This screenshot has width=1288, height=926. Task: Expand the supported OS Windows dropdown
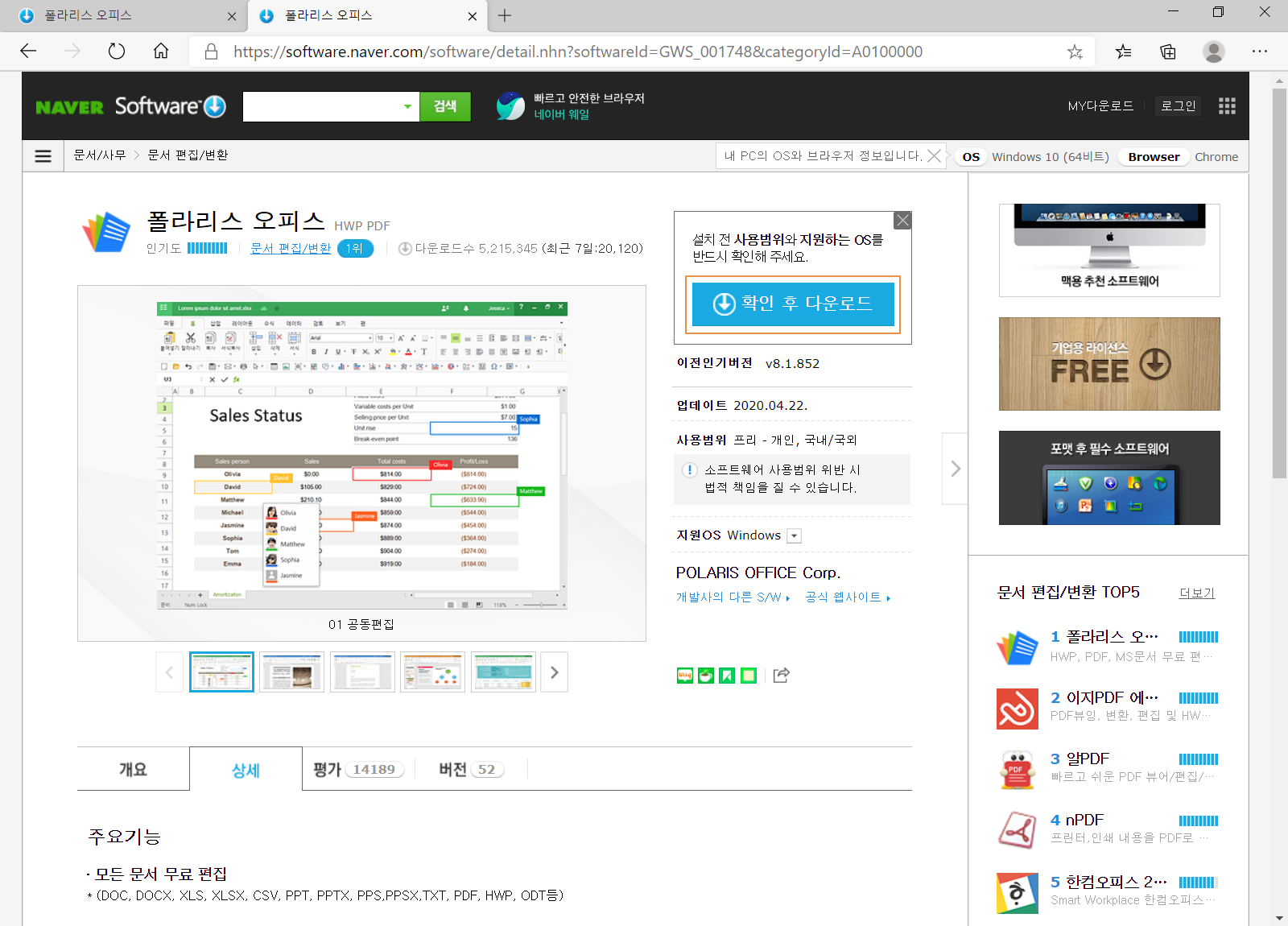tap(795, 536)
